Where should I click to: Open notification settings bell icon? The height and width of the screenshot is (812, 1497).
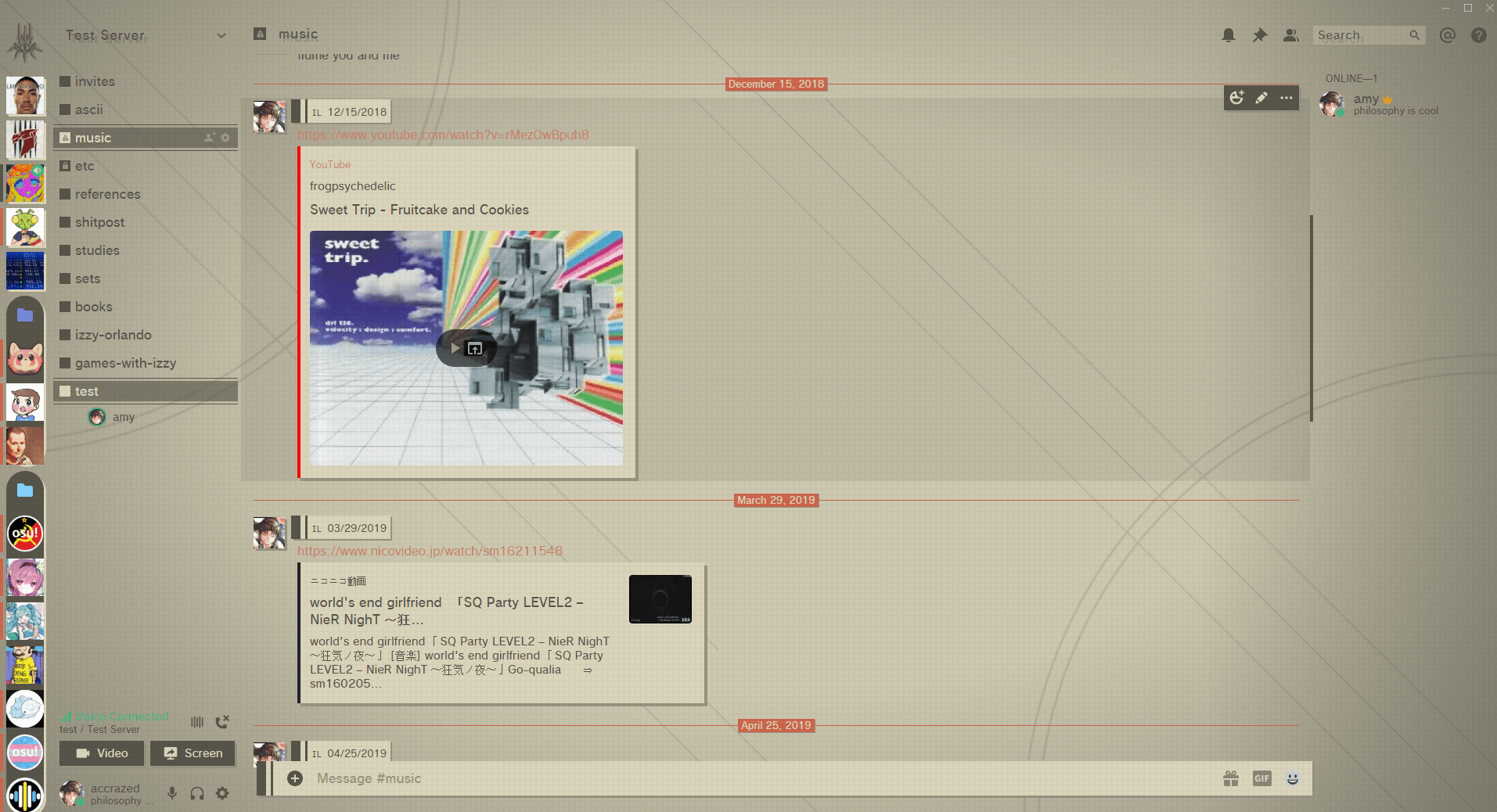pos(1229,35)
